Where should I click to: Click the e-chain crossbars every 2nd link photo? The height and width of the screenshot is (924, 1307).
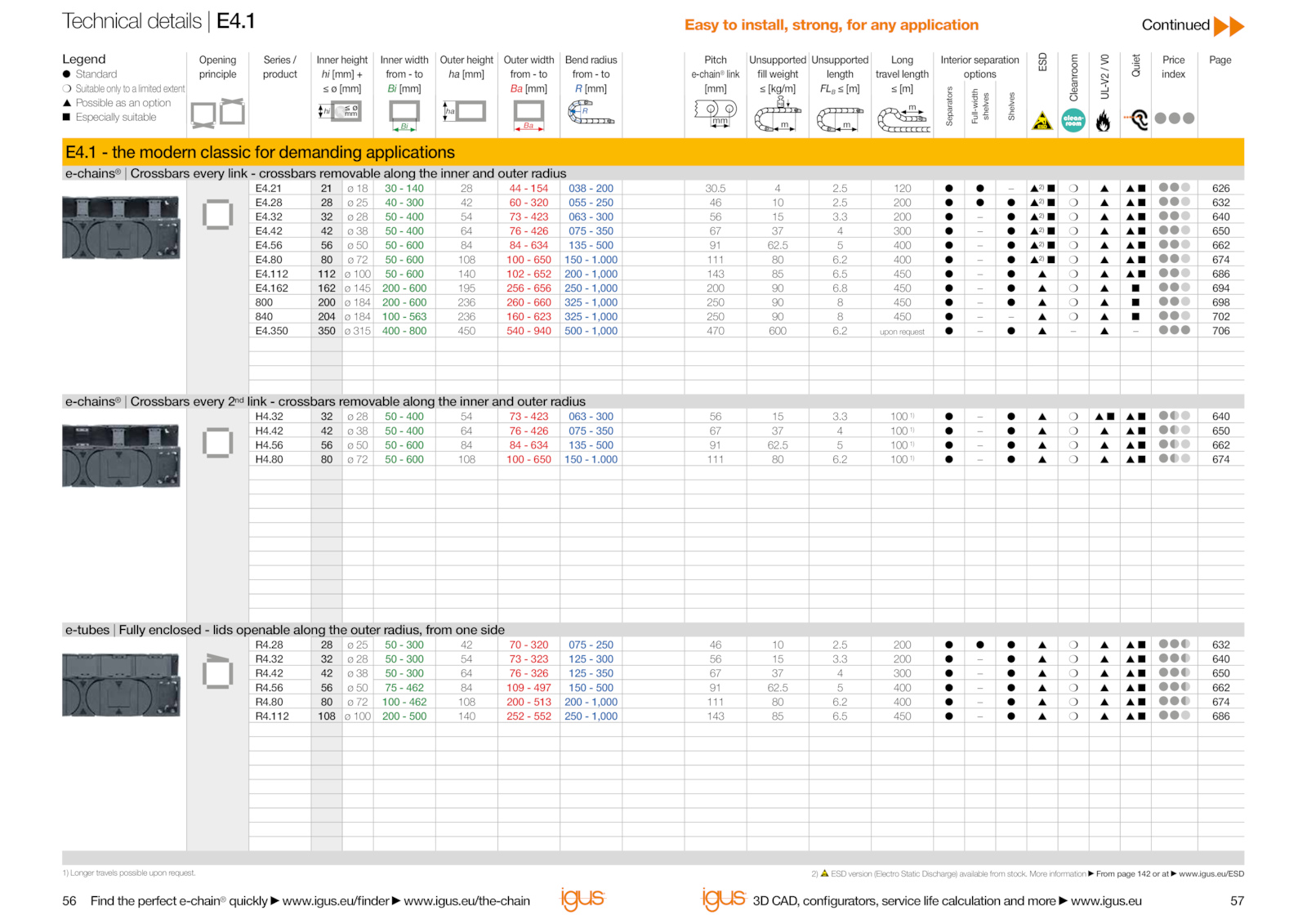(121, 456)
